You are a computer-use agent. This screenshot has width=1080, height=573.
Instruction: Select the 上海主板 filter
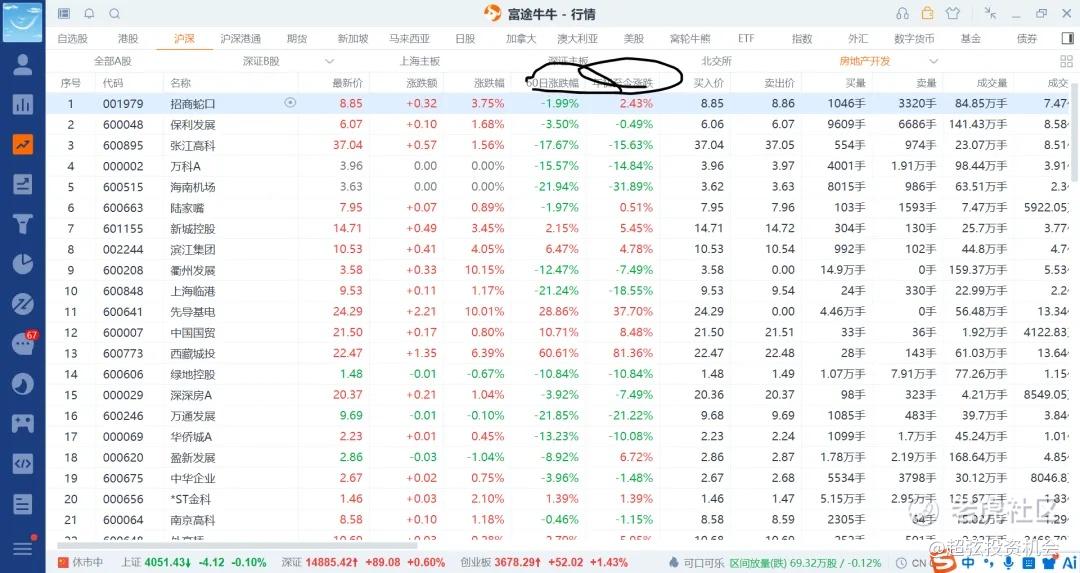pyautogui.click(x=420, y=61)
